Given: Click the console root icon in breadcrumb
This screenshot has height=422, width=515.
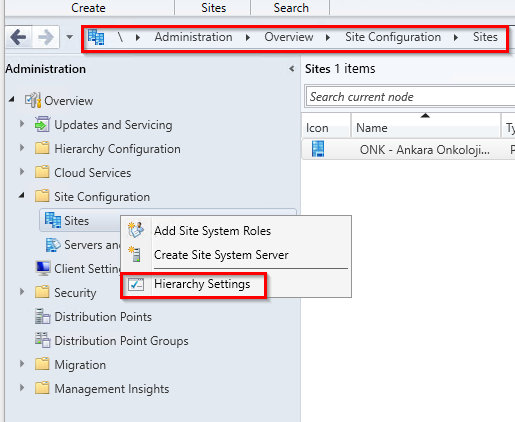Looking at the screenshot, I should pos(96,37).
